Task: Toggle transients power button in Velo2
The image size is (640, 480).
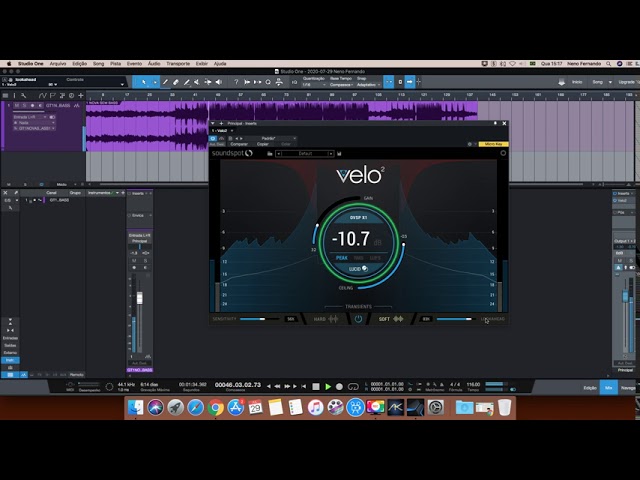Action: pyautogui.click(x=358, y=319)
